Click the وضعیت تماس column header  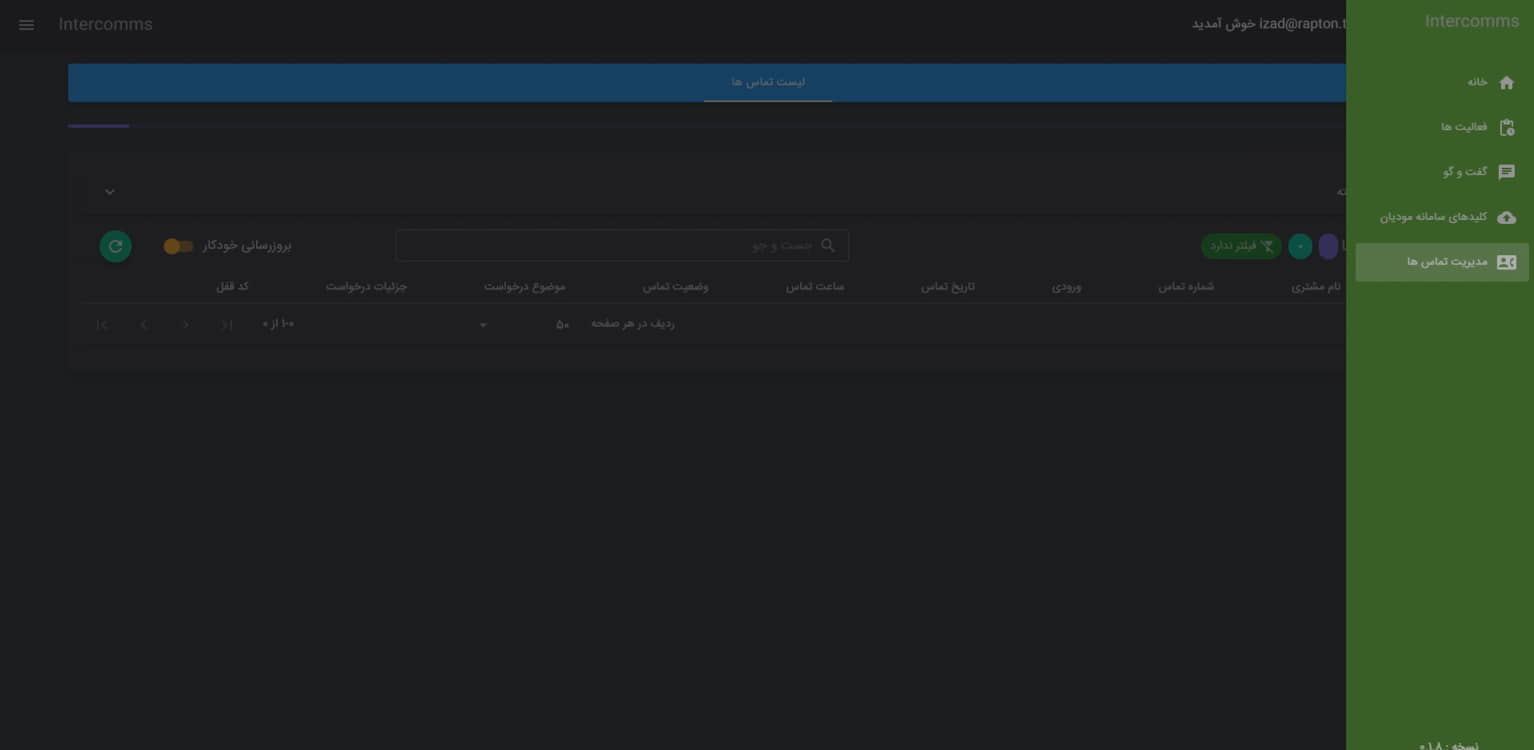tap(675, 287)
